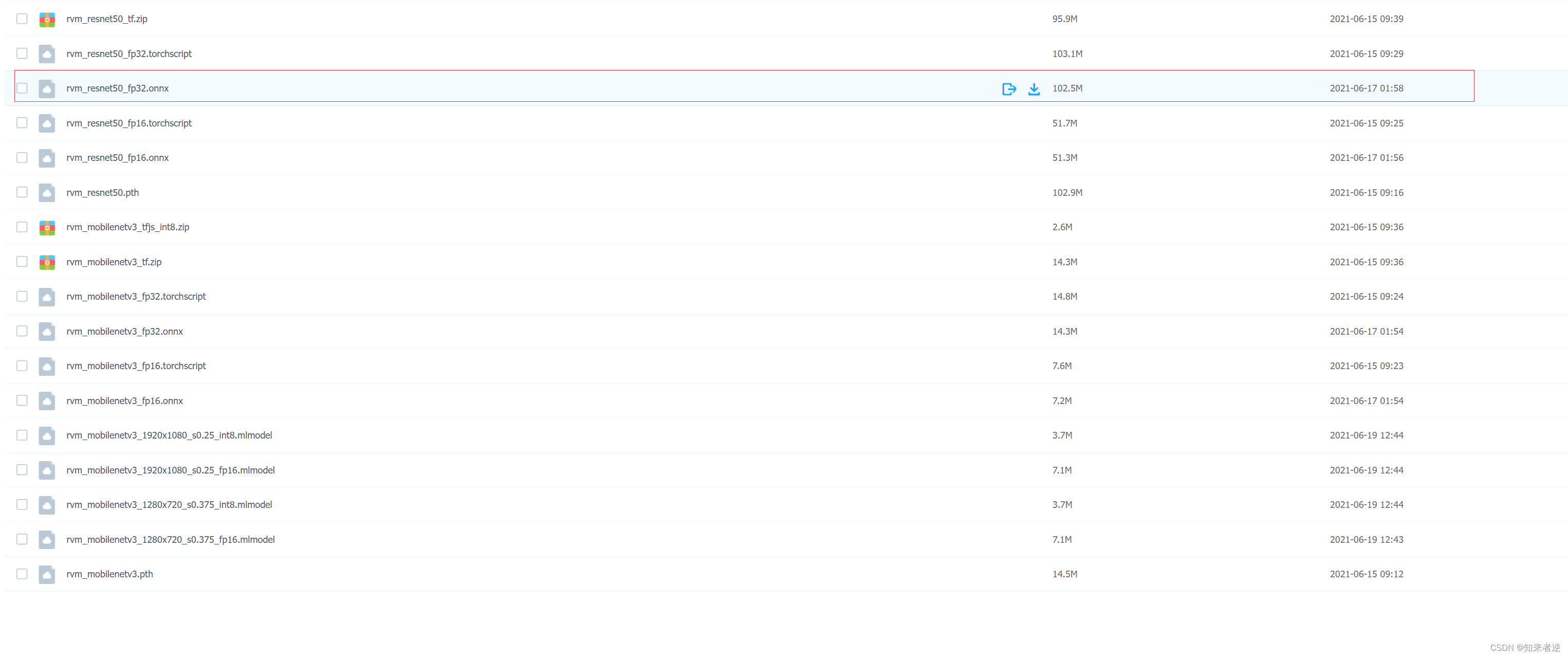Screen dimensions: 1568x657
Task: Check the box for rvm_resnet50_tf.zip
Action: 22,19
